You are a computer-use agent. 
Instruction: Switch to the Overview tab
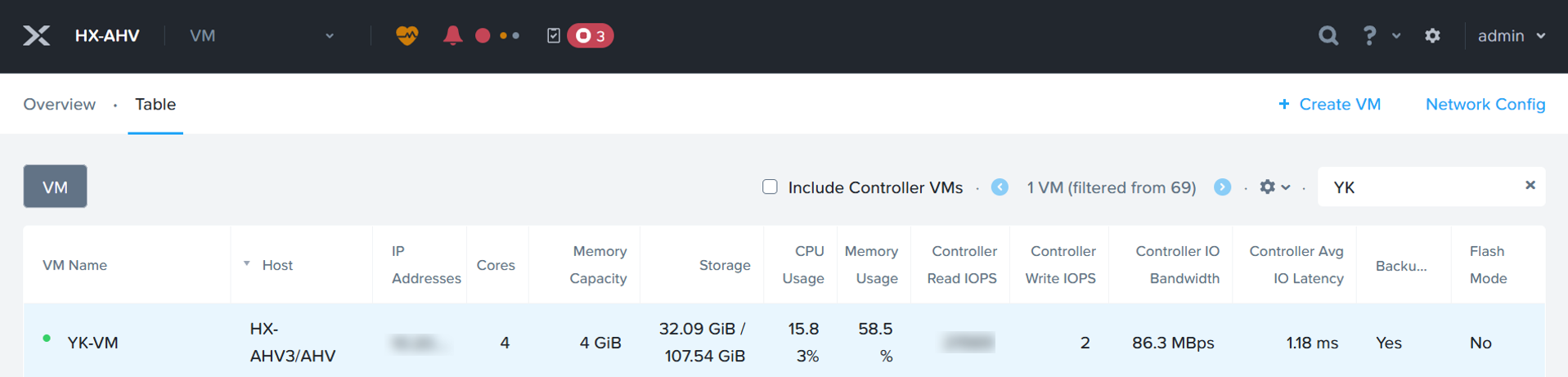click(59, 104)
